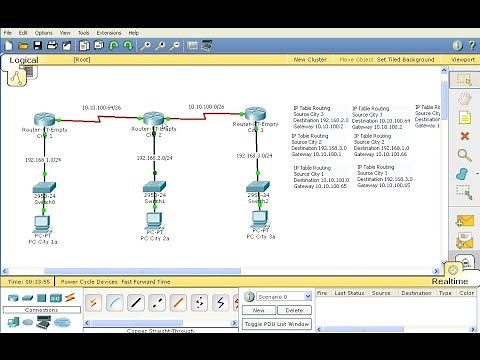Click the Destination column header
Viewport: 480px width, 360px height.
click(416, 293)
